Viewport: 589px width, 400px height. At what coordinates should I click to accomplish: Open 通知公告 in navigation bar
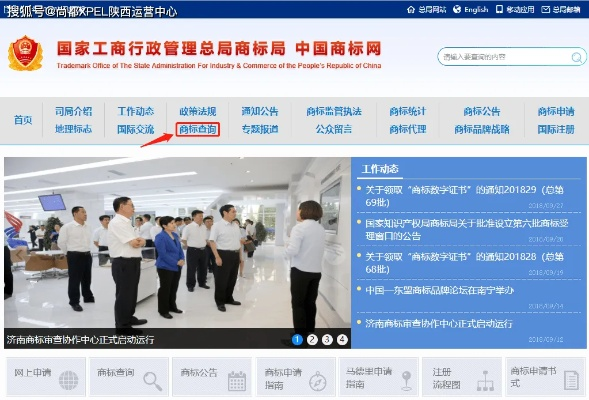(x=260, y=111)
